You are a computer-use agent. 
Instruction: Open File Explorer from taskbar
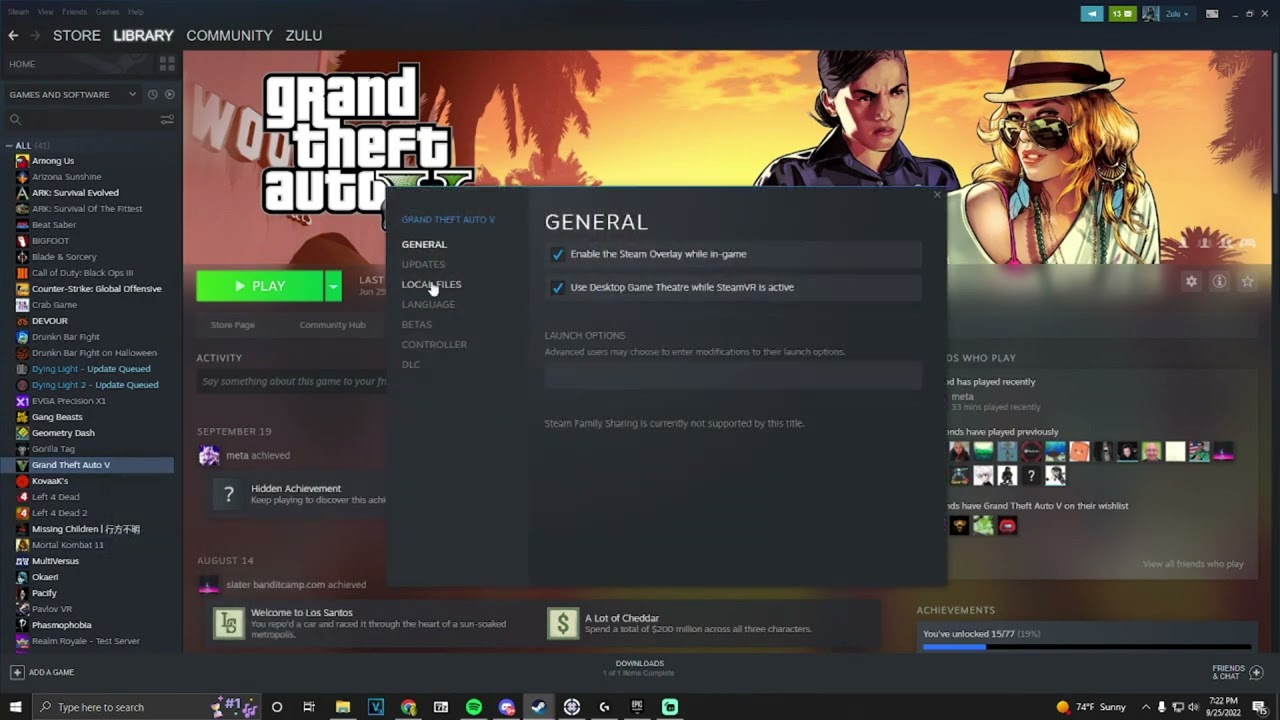pos(343,707)
